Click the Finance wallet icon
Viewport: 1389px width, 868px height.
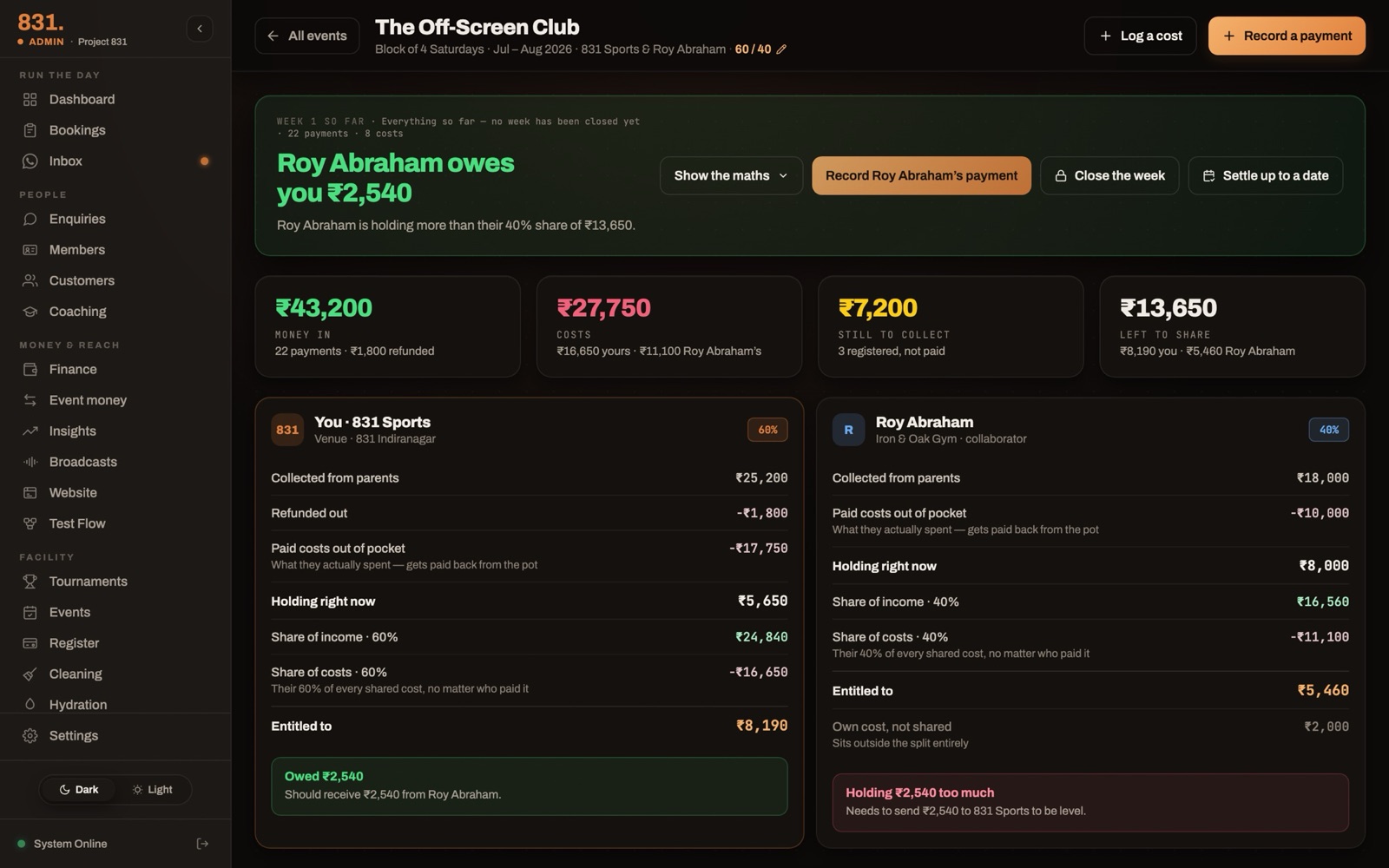30,369
